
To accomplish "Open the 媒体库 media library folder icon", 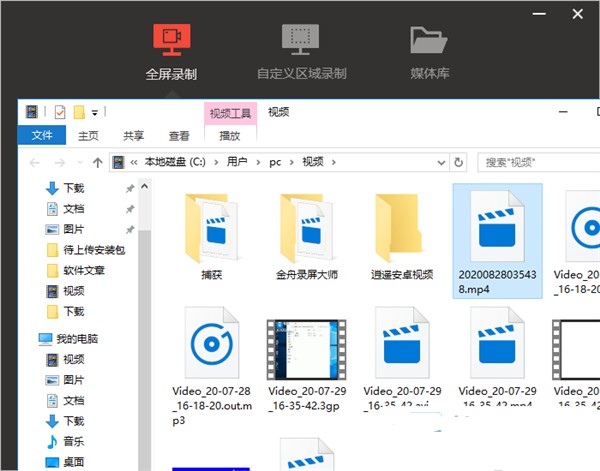I will [x=429, y=39].
